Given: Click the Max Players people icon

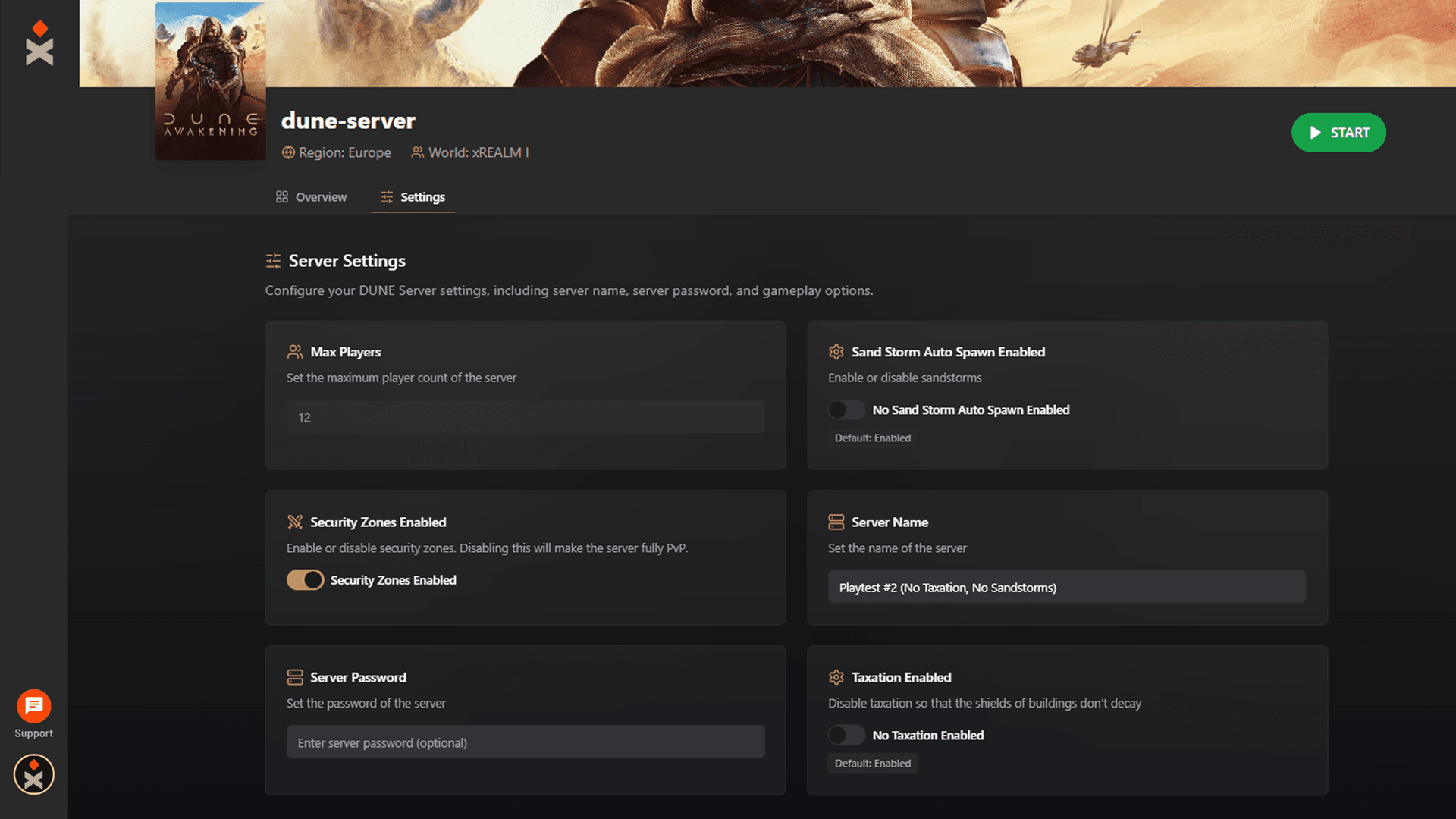Looking at the screenshot, I should coord(294,351).
